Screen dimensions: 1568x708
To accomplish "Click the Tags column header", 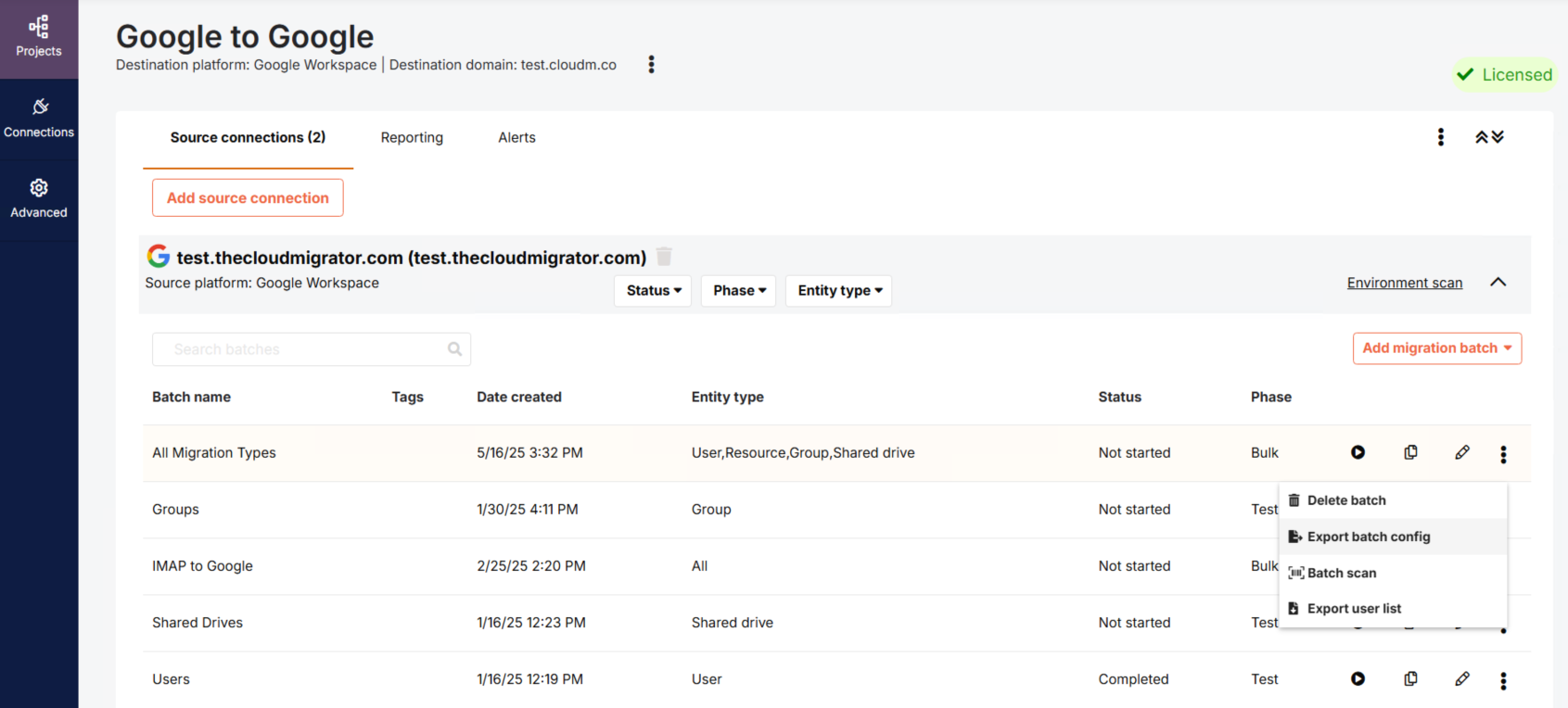I will click(407, 397).
